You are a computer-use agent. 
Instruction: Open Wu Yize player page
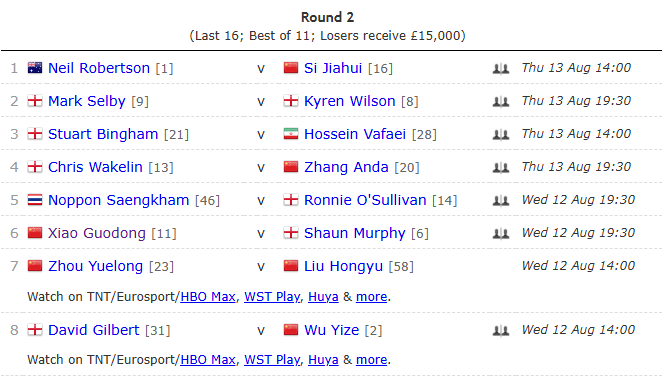point(331,330)
